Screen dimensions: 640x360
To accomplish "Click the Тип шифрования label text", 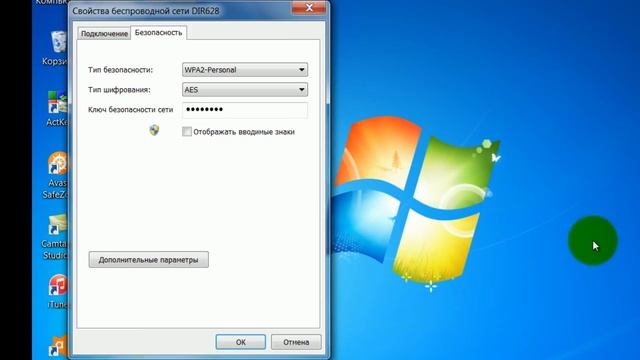I will (x=119, y=90).
